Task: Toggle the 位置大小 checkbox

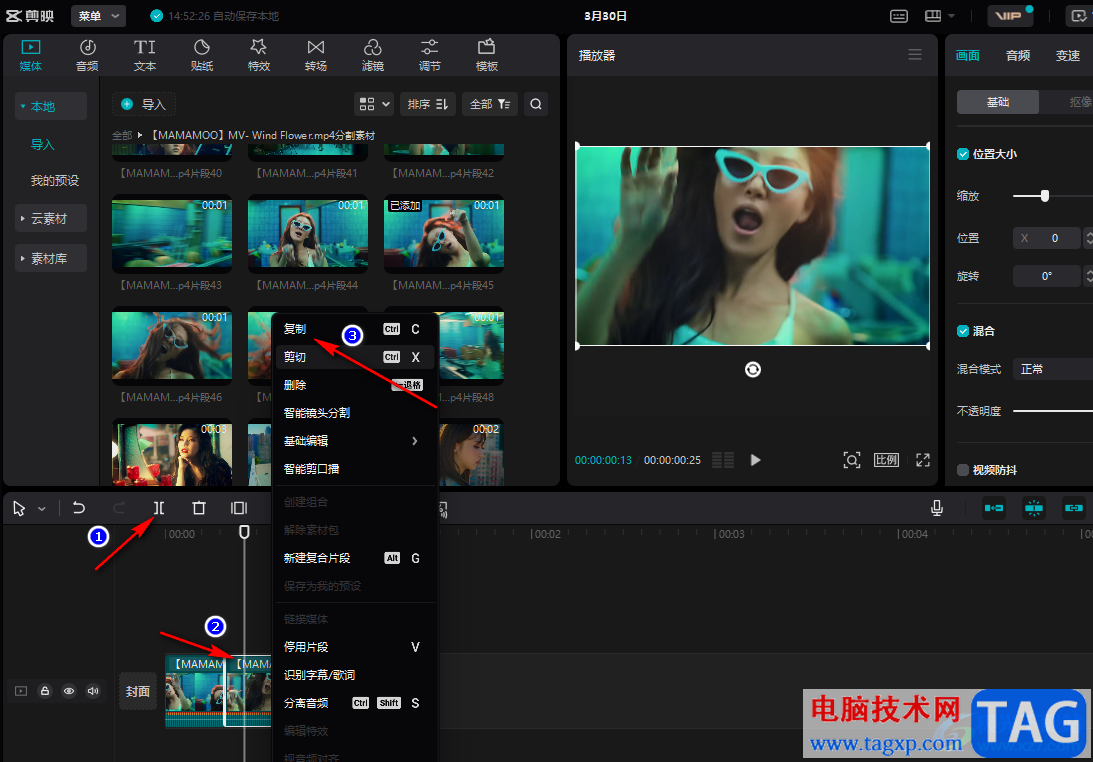Action: click(963, 154)
